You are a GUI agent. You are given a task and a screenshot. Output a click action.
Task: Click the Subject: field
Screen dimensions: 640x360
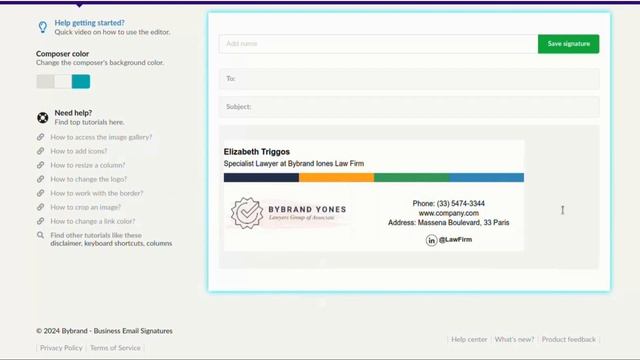tap(409, 107)
